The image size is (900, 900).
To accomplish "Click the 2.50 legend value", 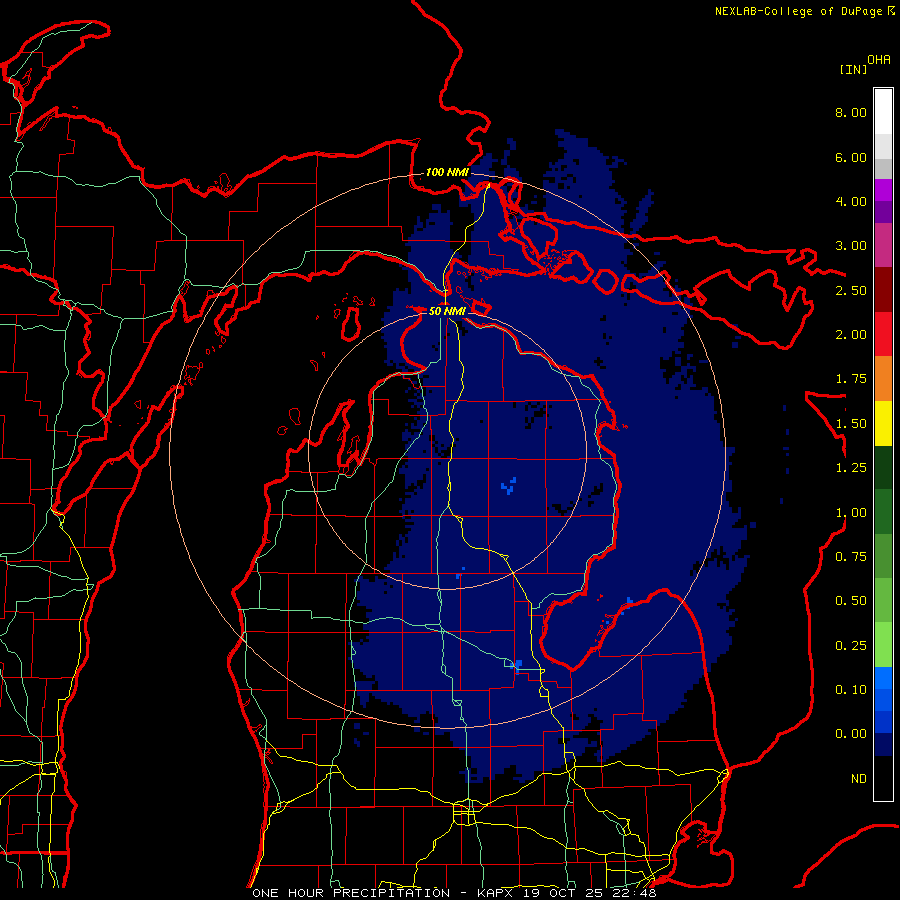I will pos(851,290).
